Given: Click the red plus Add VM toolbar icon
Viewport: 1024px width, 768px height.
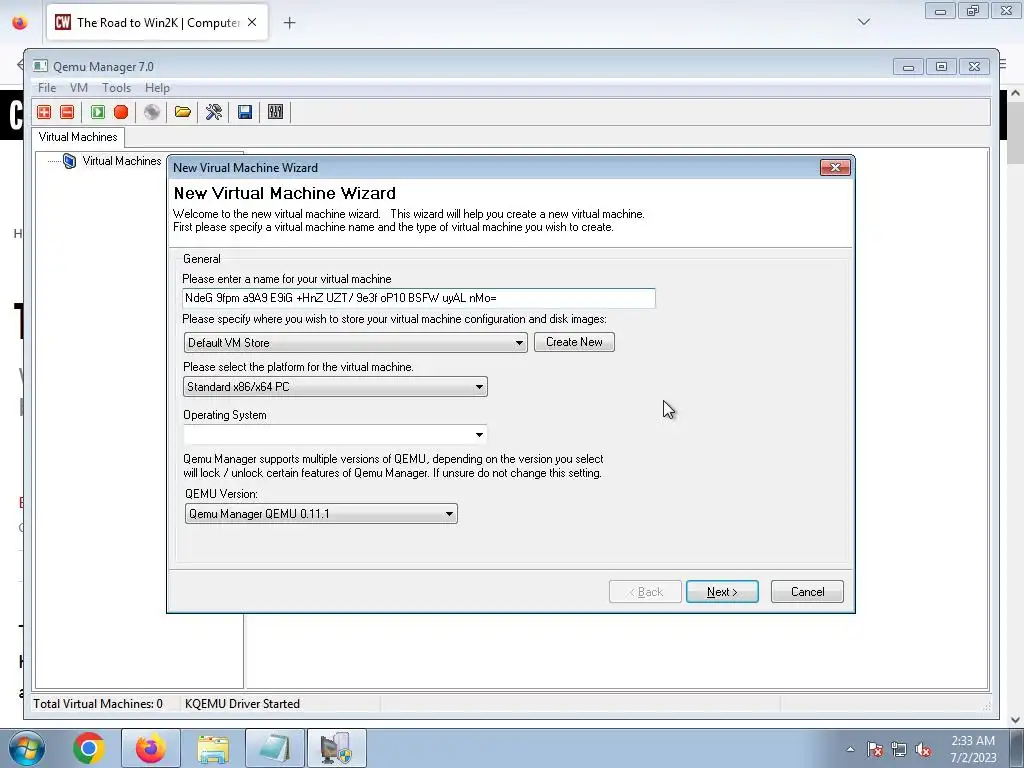Looking at the screenshot, I should click(x=44, y=112).
